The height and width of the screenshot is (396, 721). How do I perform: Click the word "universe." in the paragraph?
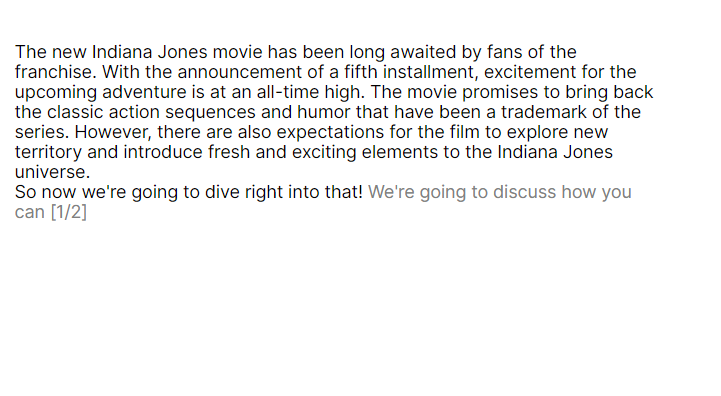click(x=52, y=172)
